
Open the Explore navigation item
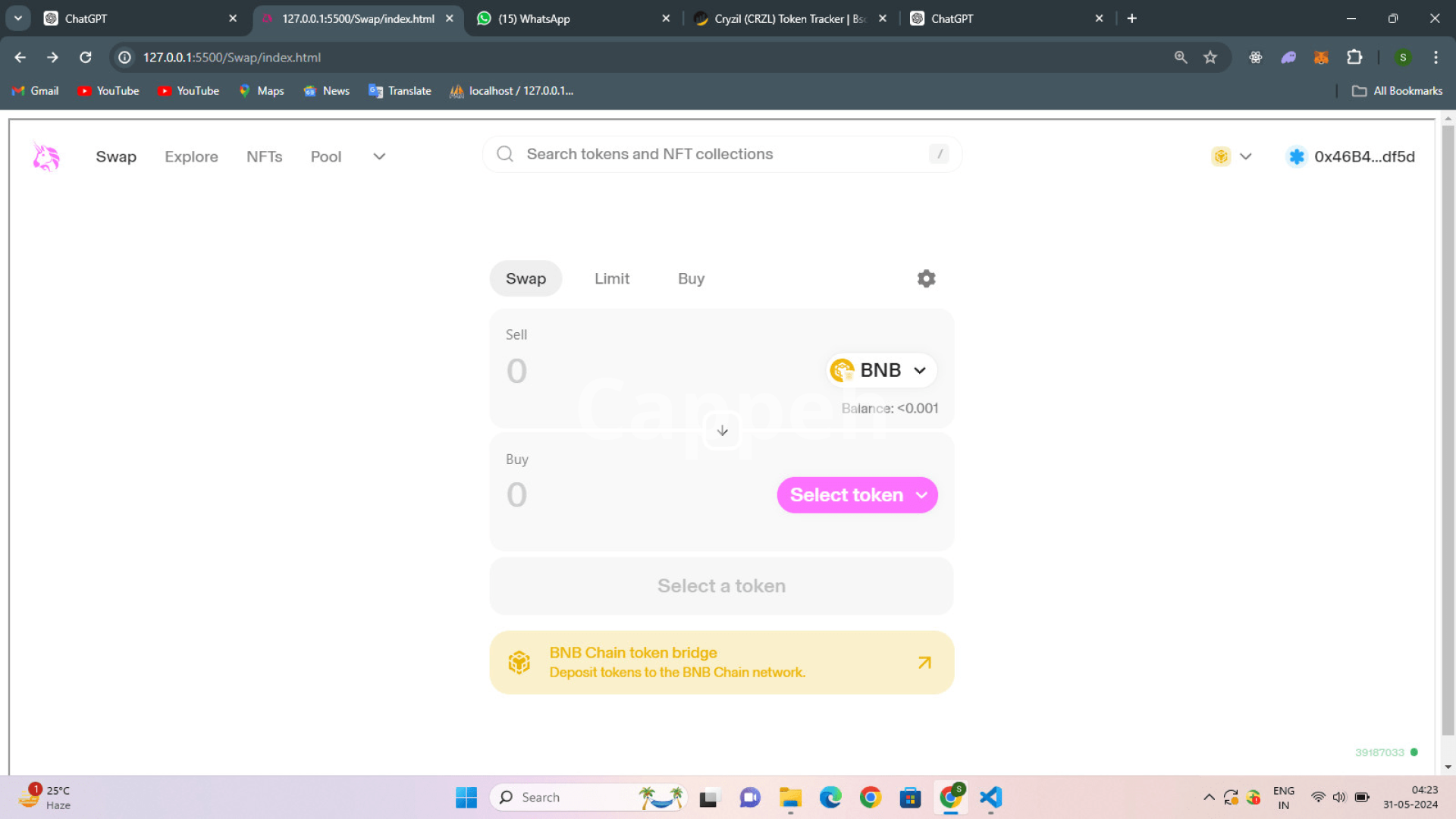(x=191, y=157)
